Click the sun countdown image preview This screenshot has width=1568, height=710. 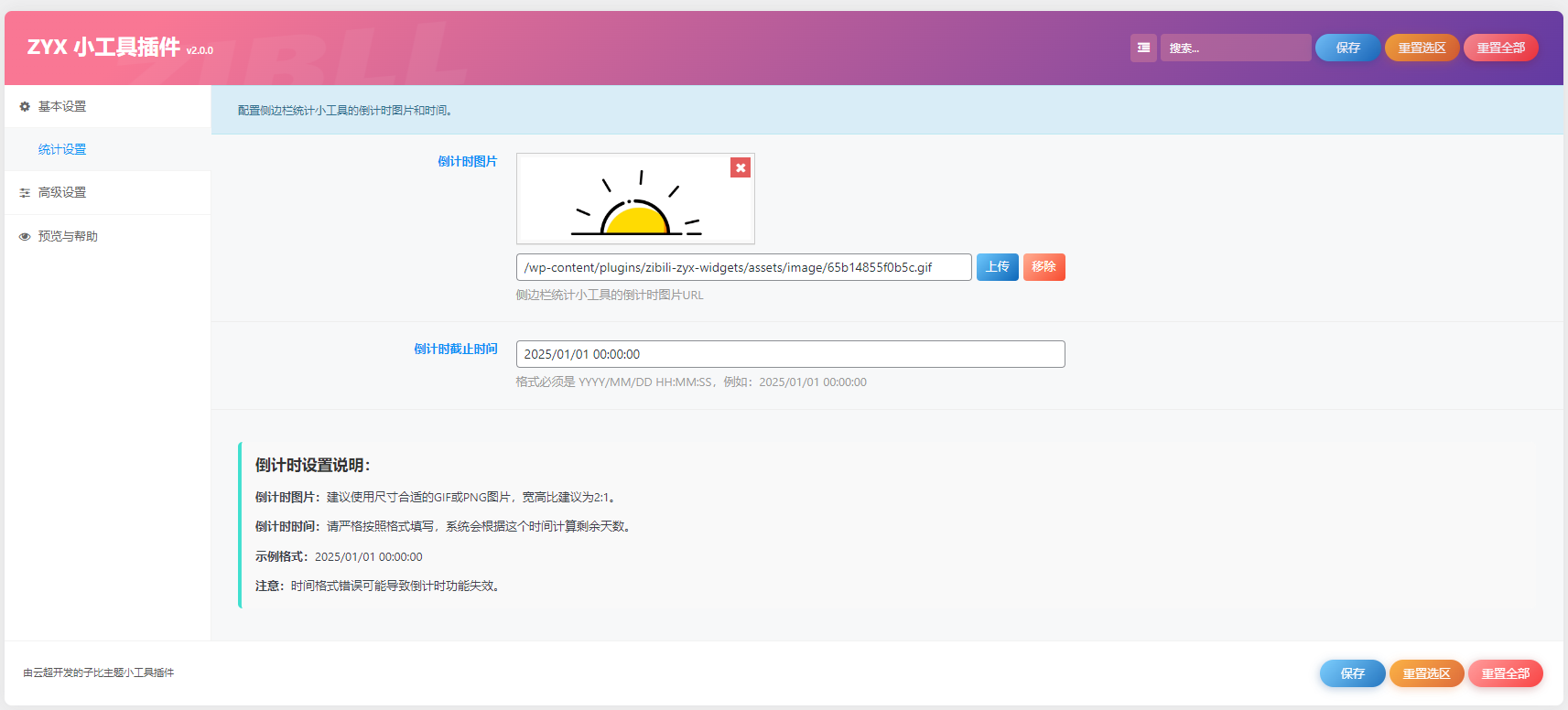(635, 199)
